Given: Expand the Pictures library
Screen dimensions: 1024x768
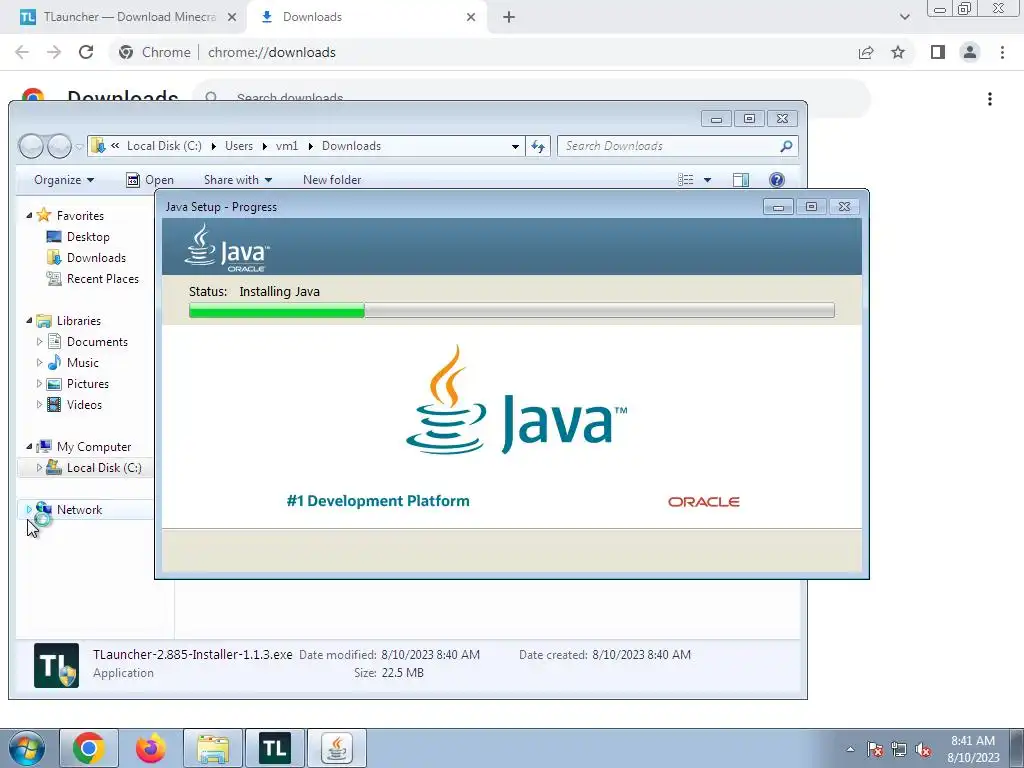Looking at the screenshot, I should (x=39, y=383).
